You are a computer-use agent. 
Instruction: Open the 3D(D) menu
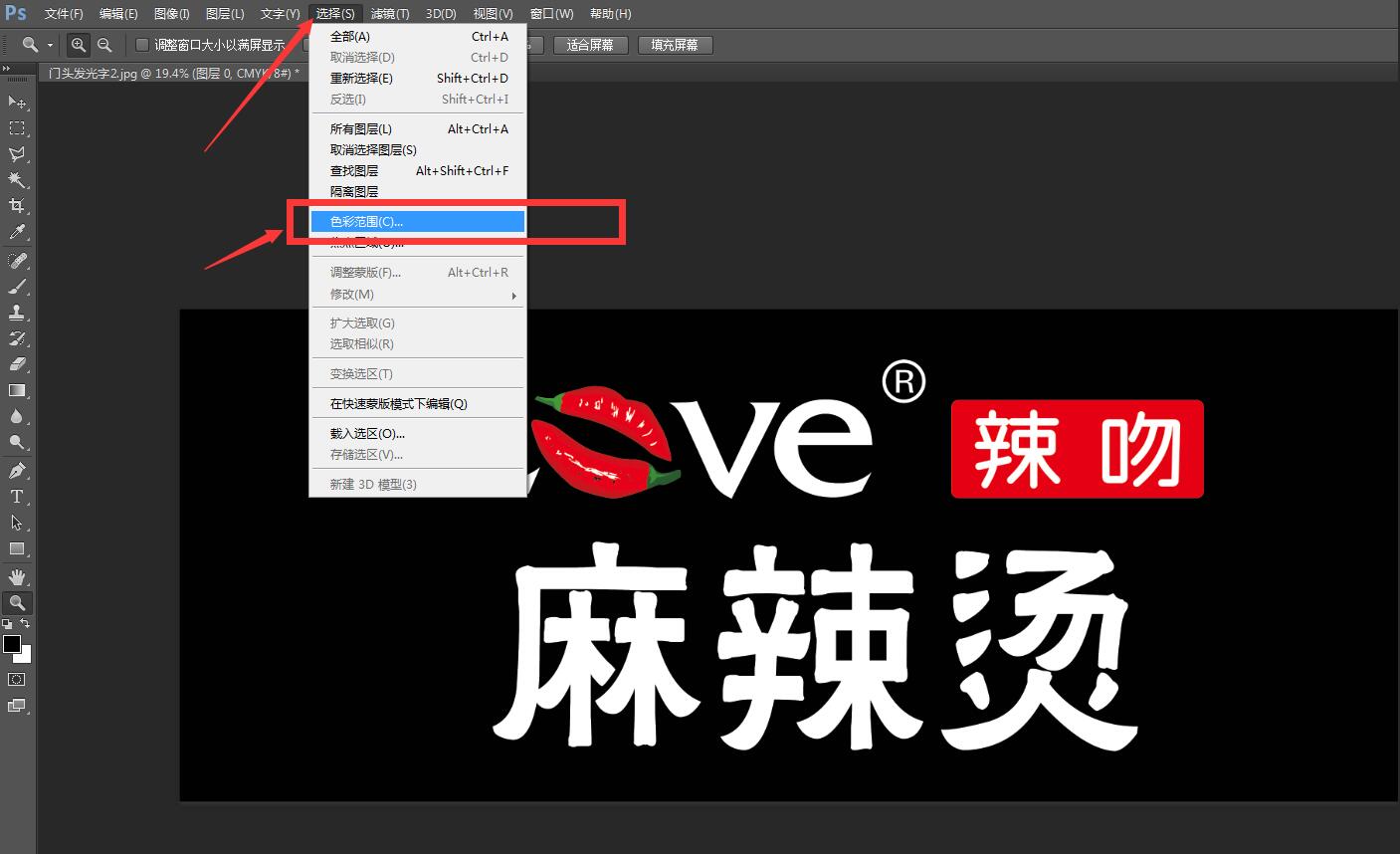click(x=441, y=14)
